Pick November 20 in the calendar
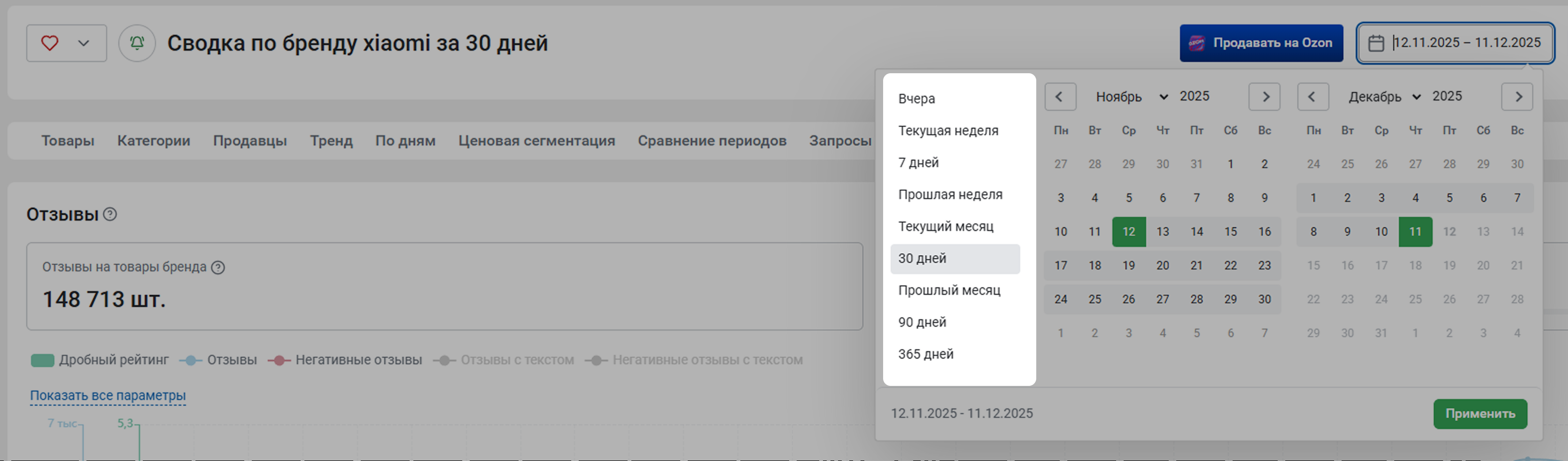The width and height of the screenshot is (1568, 461). pos(1163,266)
